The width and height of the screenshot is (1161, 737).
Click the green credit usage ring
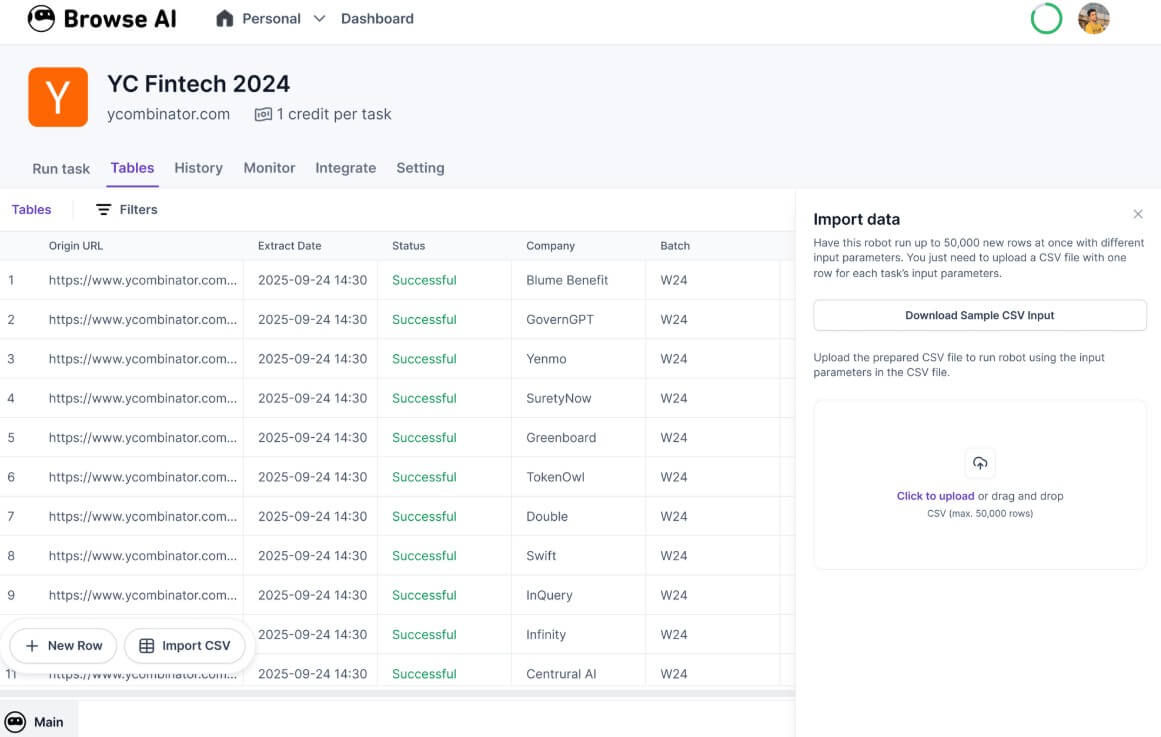[x=1046, y=19]
